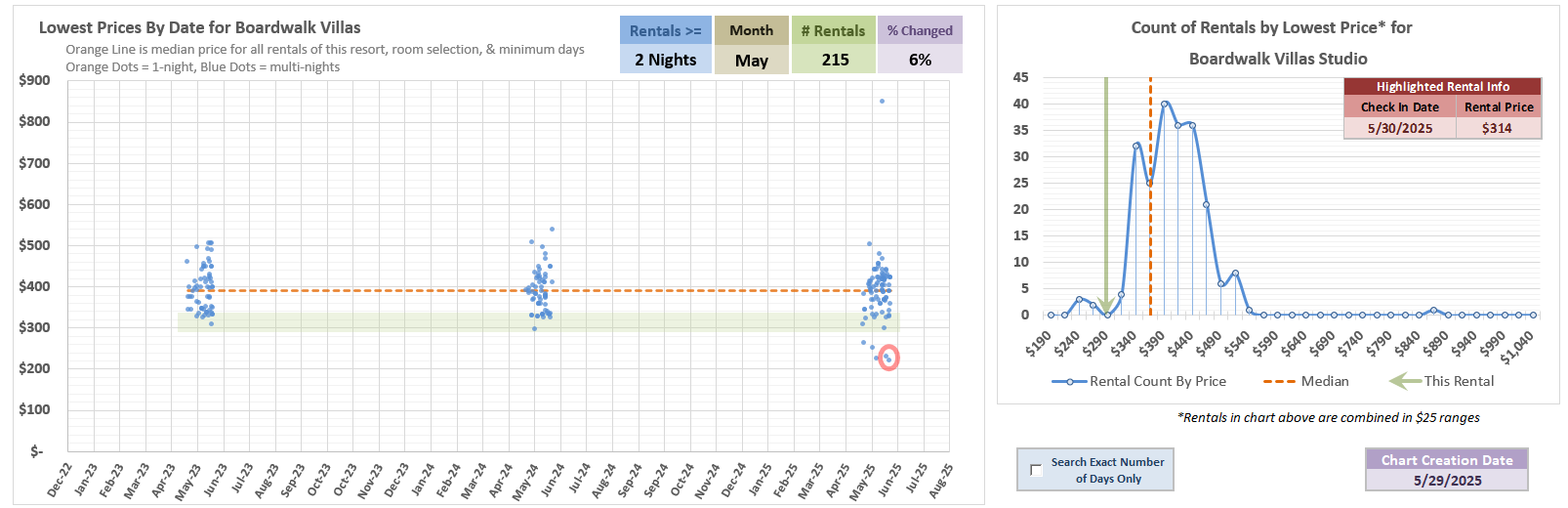
Task: Click the outlier dot near $850
Action: tap(882, 102)
